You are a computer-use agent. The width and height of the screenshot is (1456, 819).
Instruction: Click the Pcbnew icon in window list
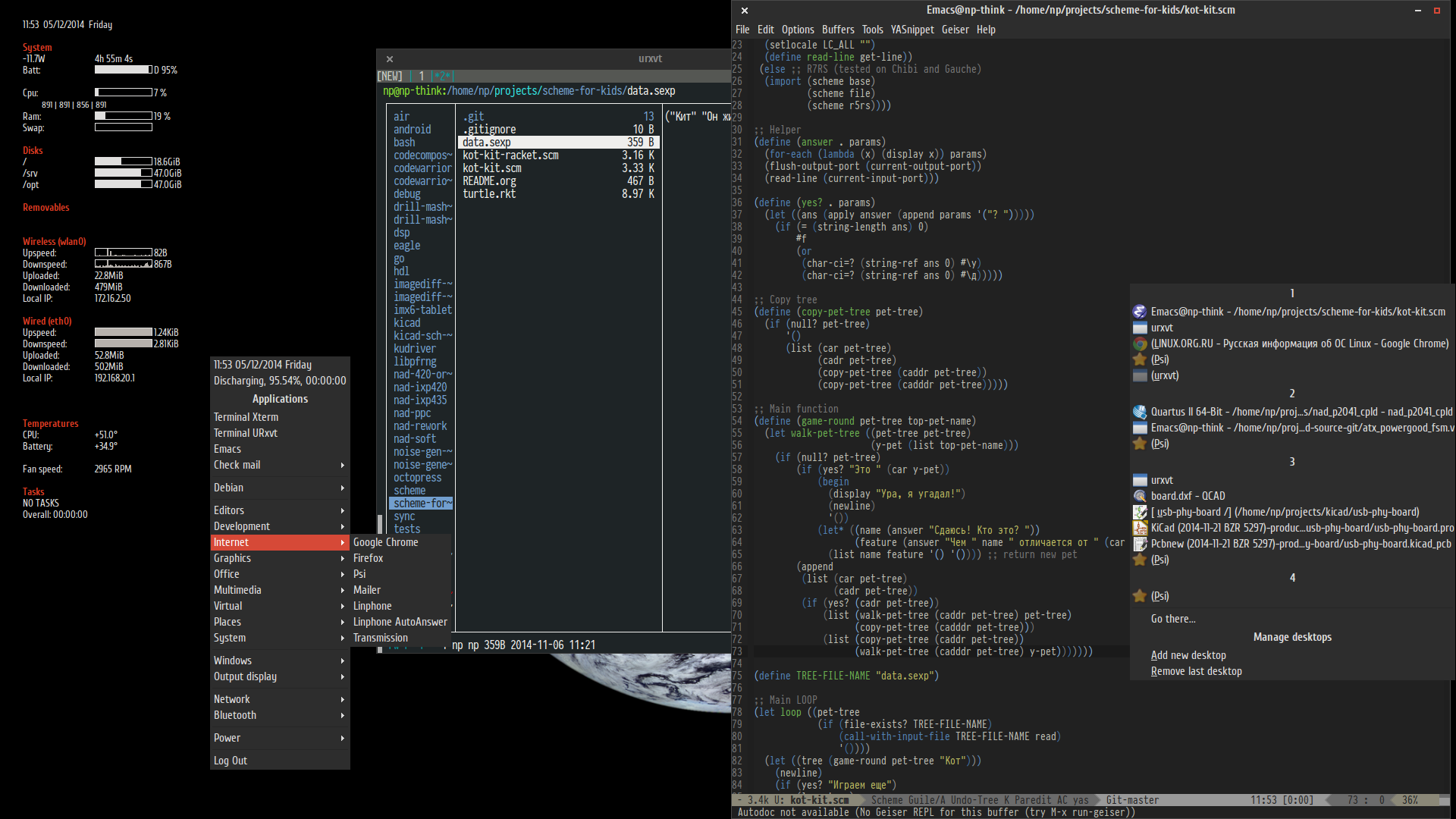tap(1139, 544)
